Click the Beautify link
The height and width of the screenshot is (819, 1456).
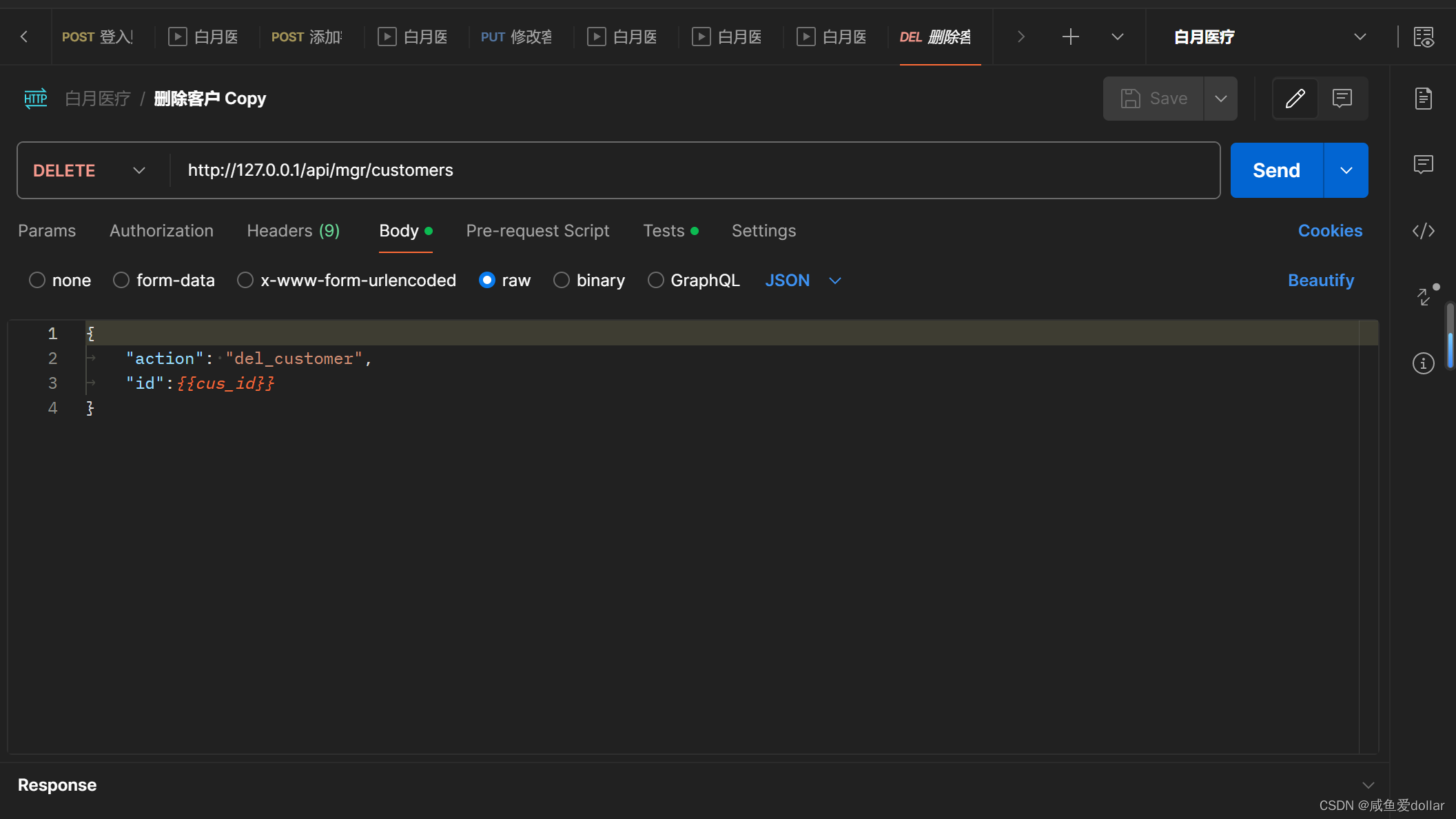click(1321, 281)
